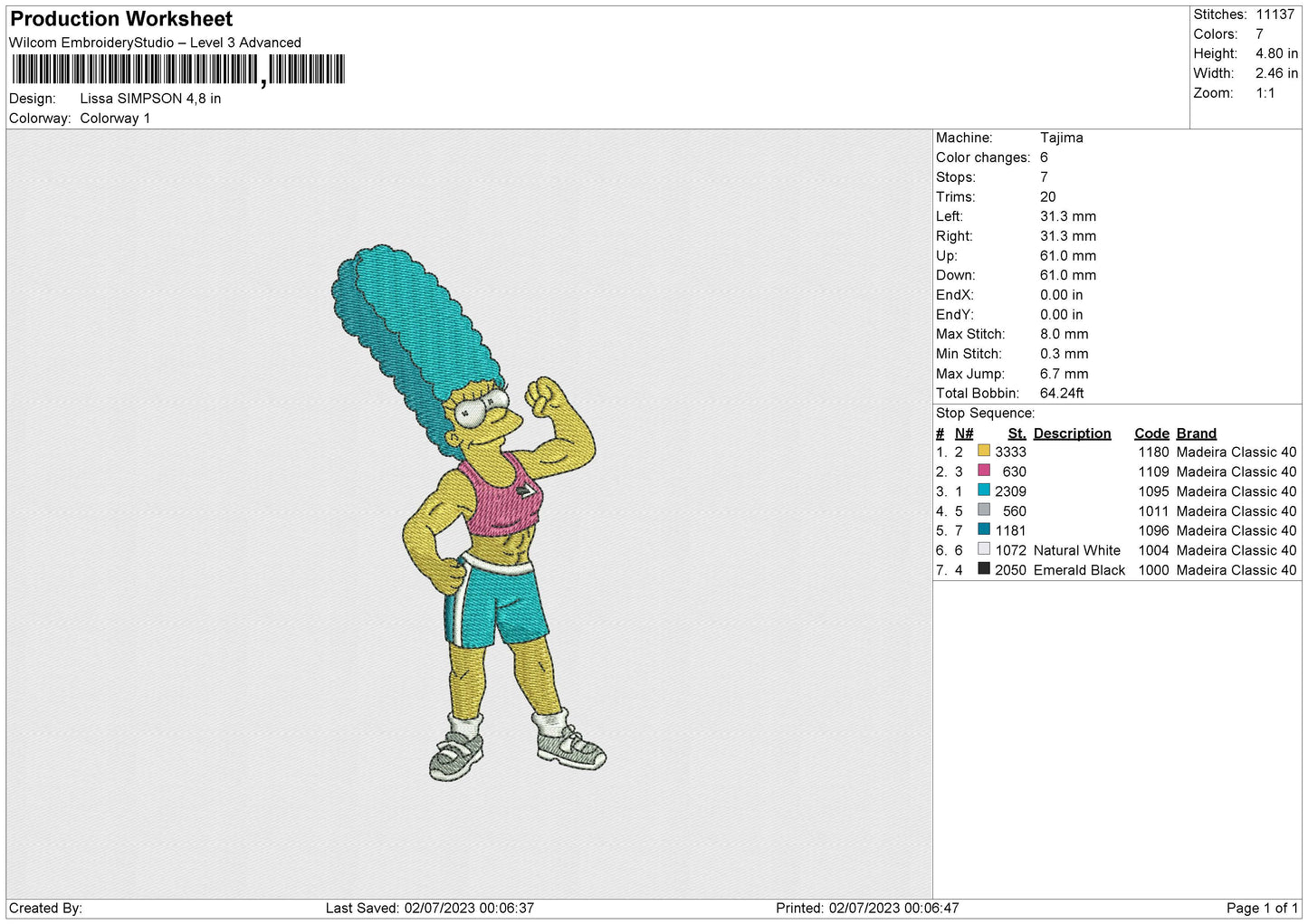Click the Color changes value 6
This screenshot has width=1308, height=924.
pos(1044,157)
